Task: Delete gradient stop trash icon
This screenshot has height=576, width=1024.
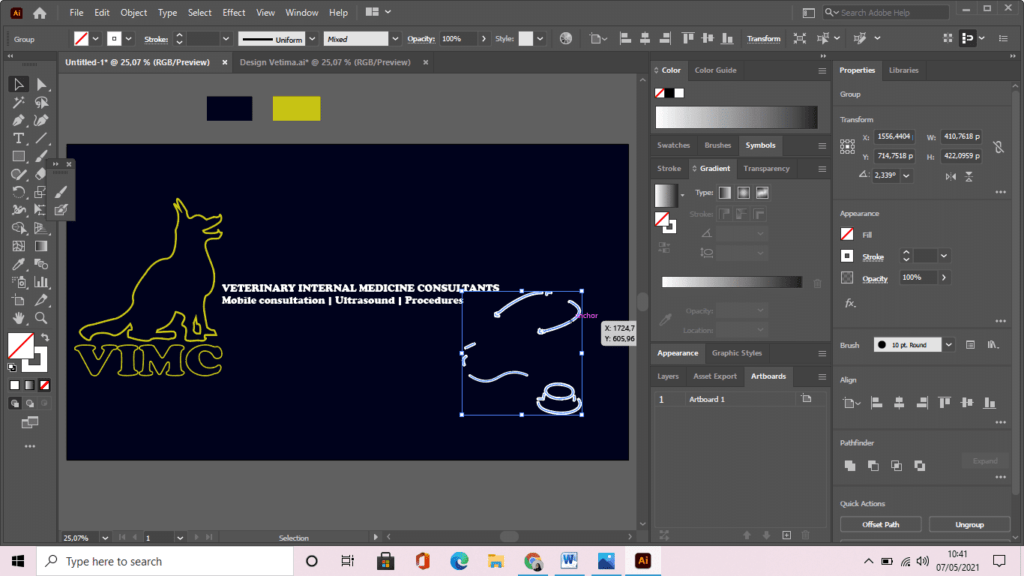Action: click(x=817, y=283)
